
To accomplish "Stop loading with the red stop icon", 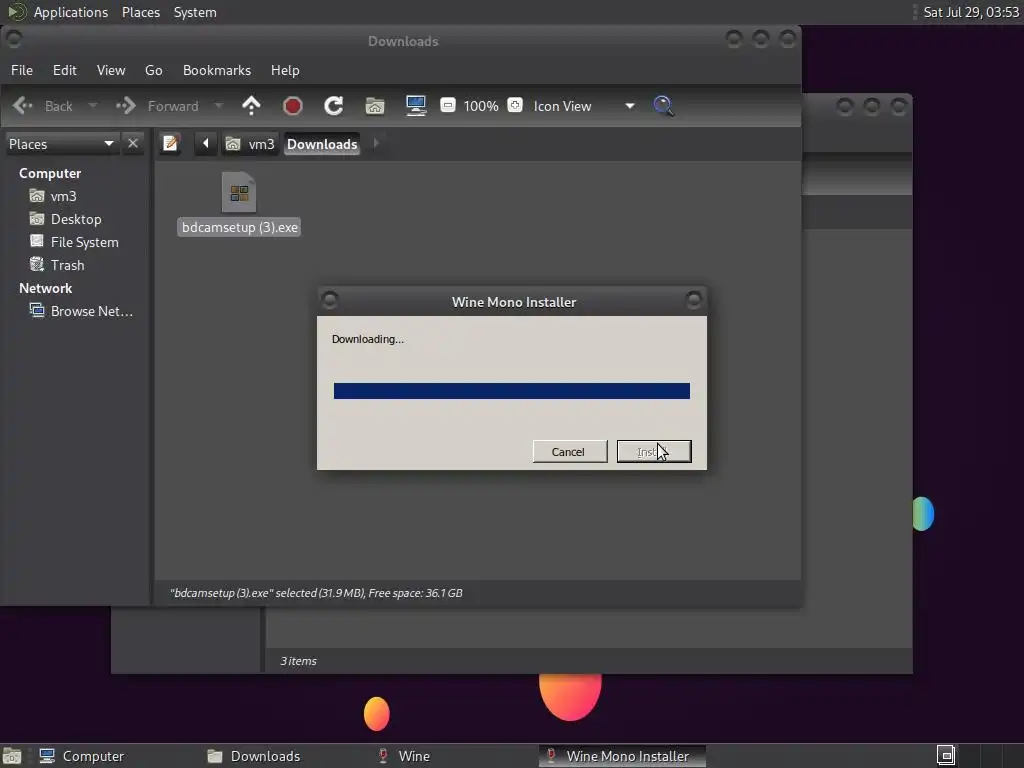I will click(x=293, y=106).
